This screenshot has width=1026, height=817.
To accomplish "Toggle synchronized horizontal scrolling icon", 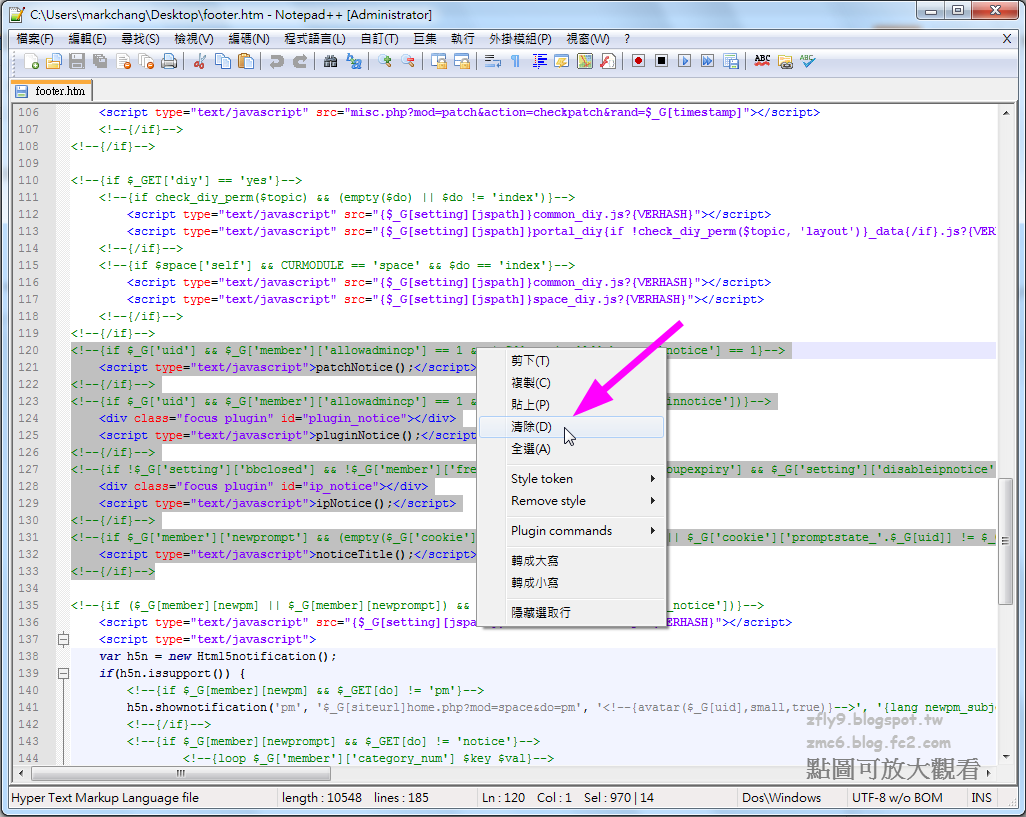I will (462, 61).
